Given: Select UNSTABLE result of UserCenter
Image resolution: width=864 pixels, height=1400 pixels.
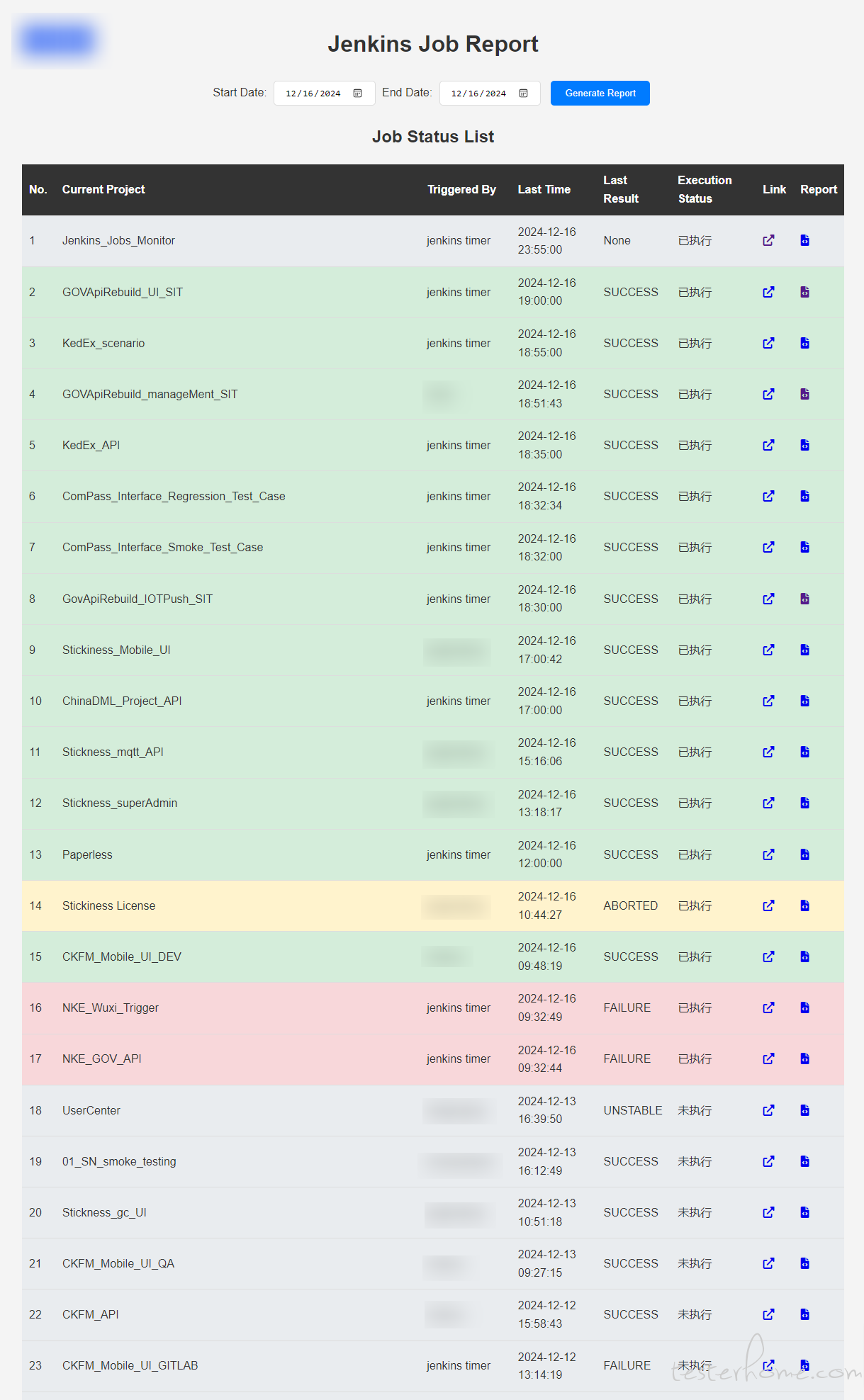Looking at the screenshot, I should [x=633, y=1110].
